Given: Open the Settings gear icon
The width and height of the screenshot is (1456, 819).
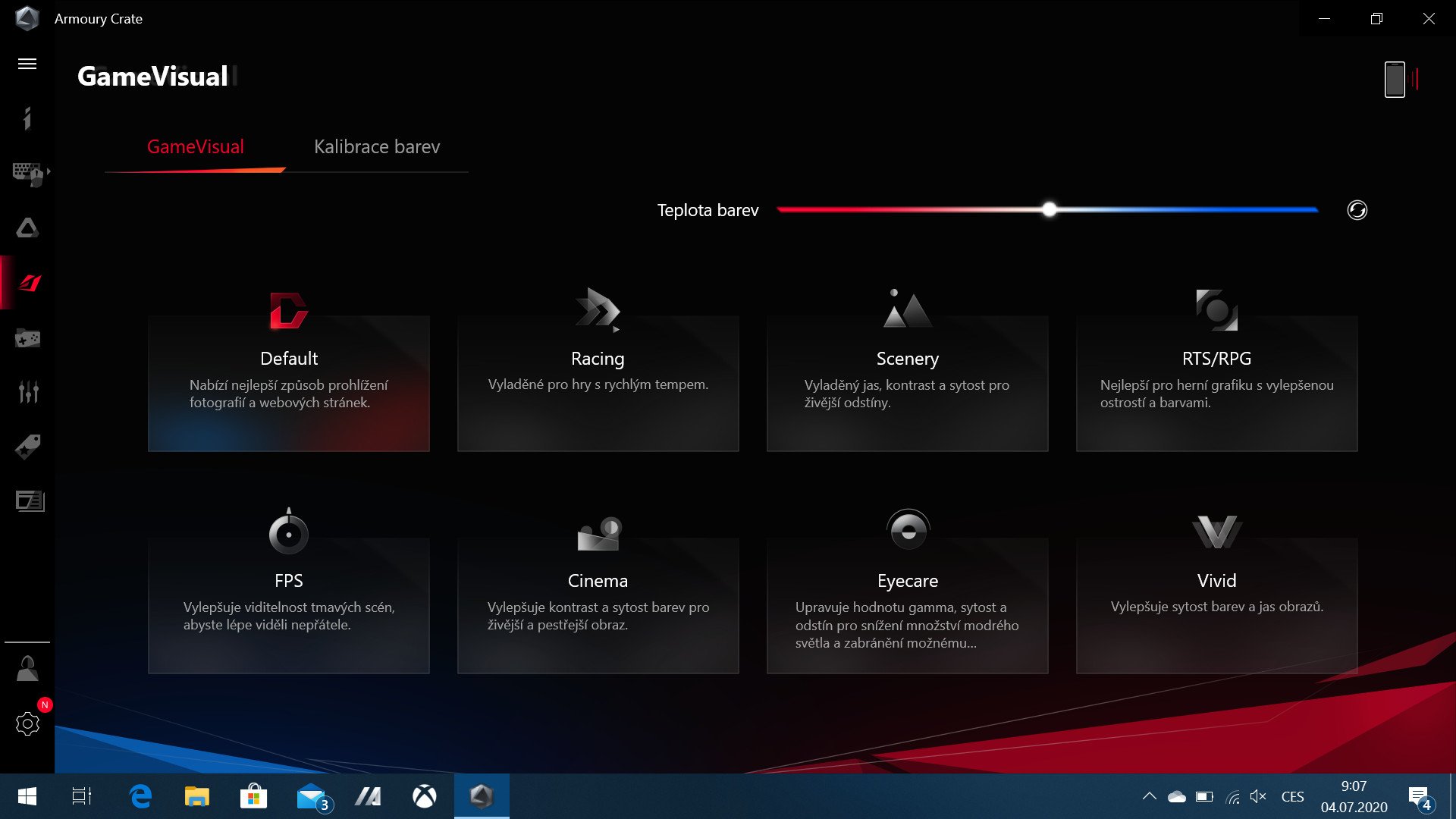Looking at the screenshot, I should pos(27,723).
